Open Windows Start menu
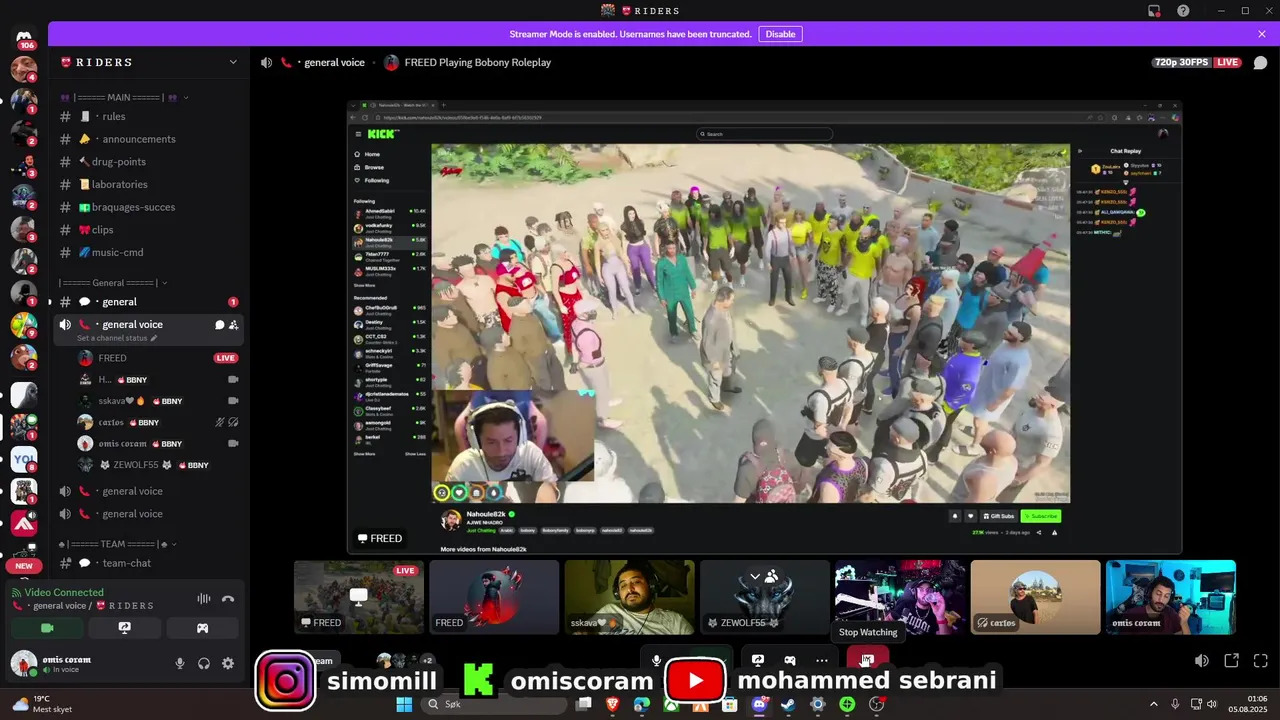This screenshot has height=720, width=1280. coord(404,704)
